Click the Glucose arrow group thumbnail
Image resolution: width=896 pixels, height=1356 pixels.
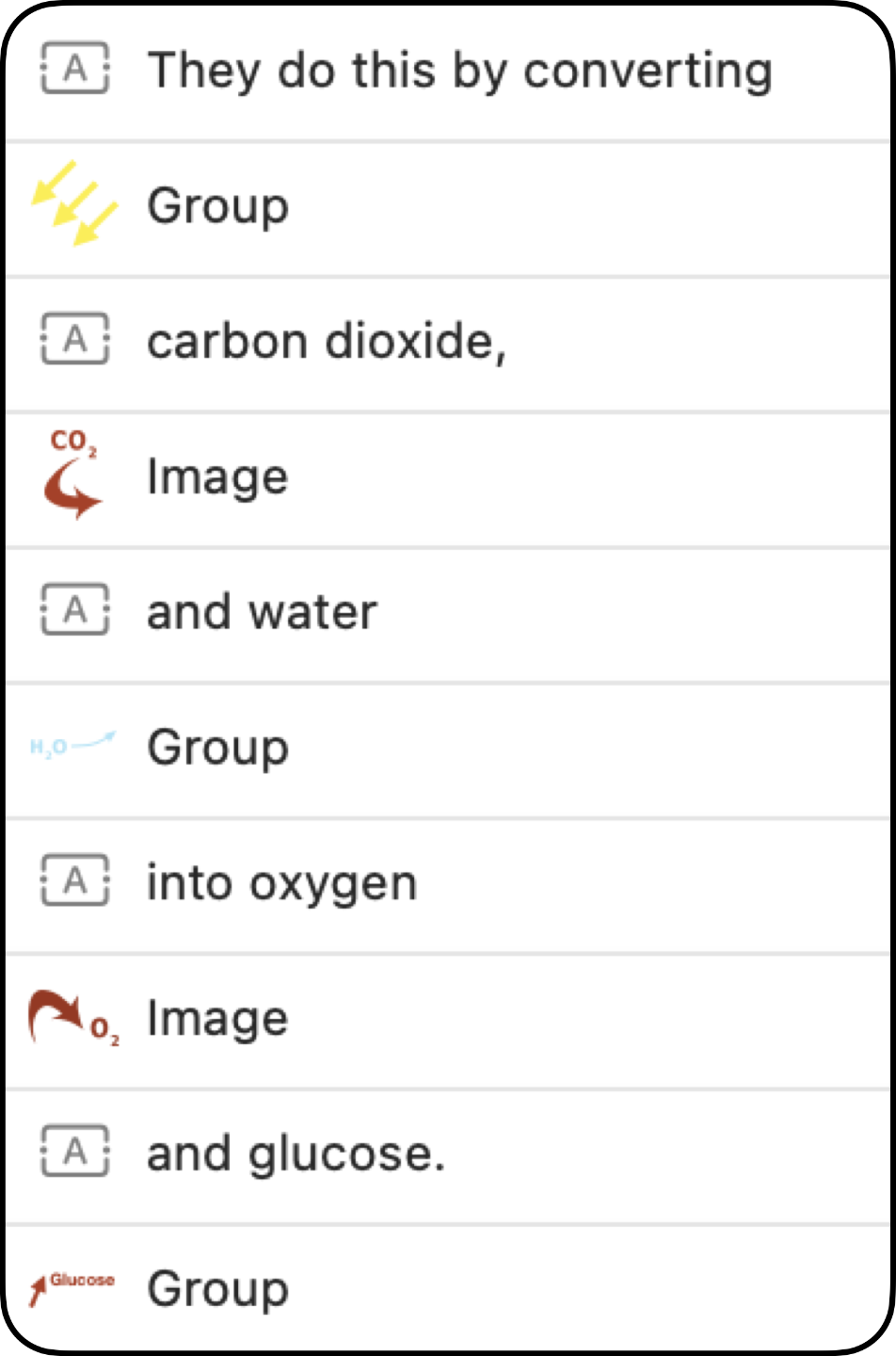pyautogui.click(x=72, y=1287)
